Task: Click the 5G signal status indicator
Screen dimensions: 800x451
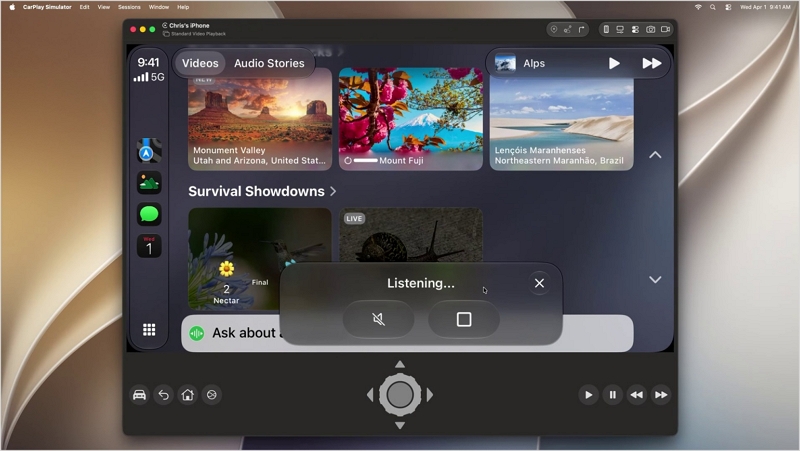Action: click(148, 77)
